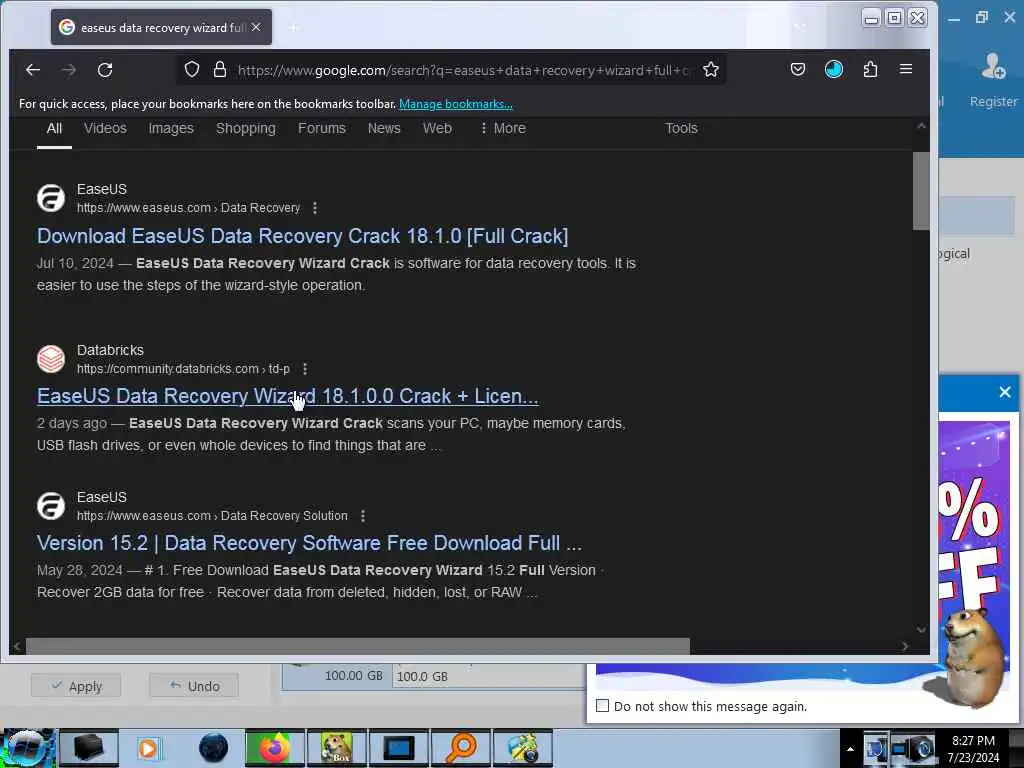Open the blue screen window taskbar icon
This screenshot has width=1024, height=768.
[x=398, y=748]
